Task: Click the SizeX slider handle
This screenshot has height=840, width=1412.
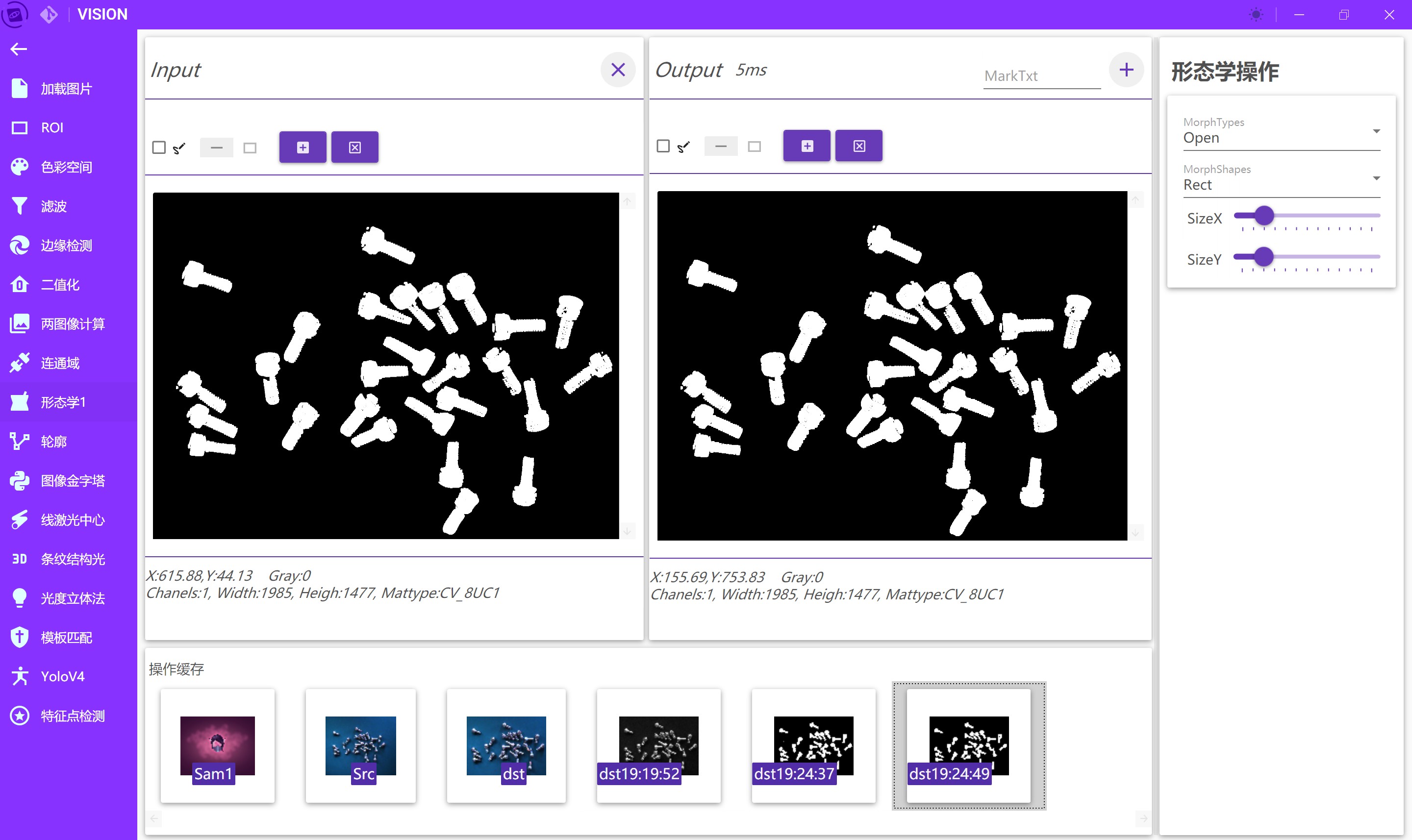Action: 1263,216
